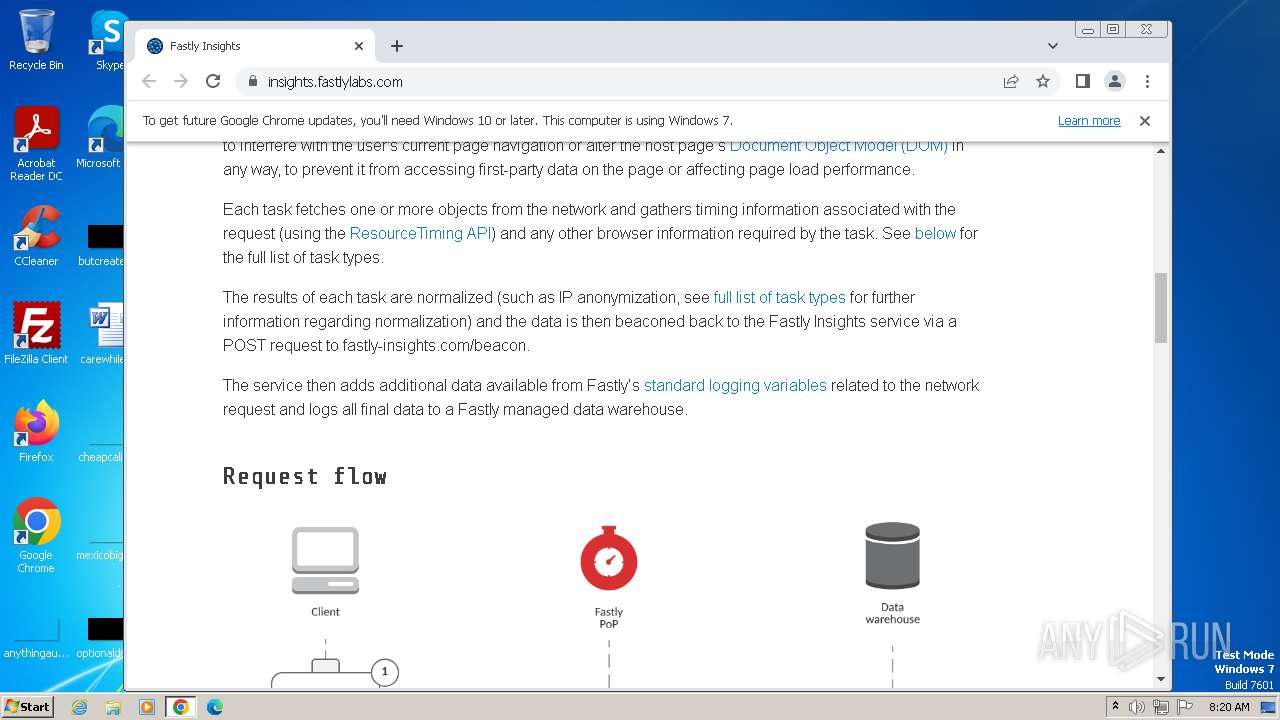
Task: Open the standard logging variables link
Action: (x=735, y=386)
